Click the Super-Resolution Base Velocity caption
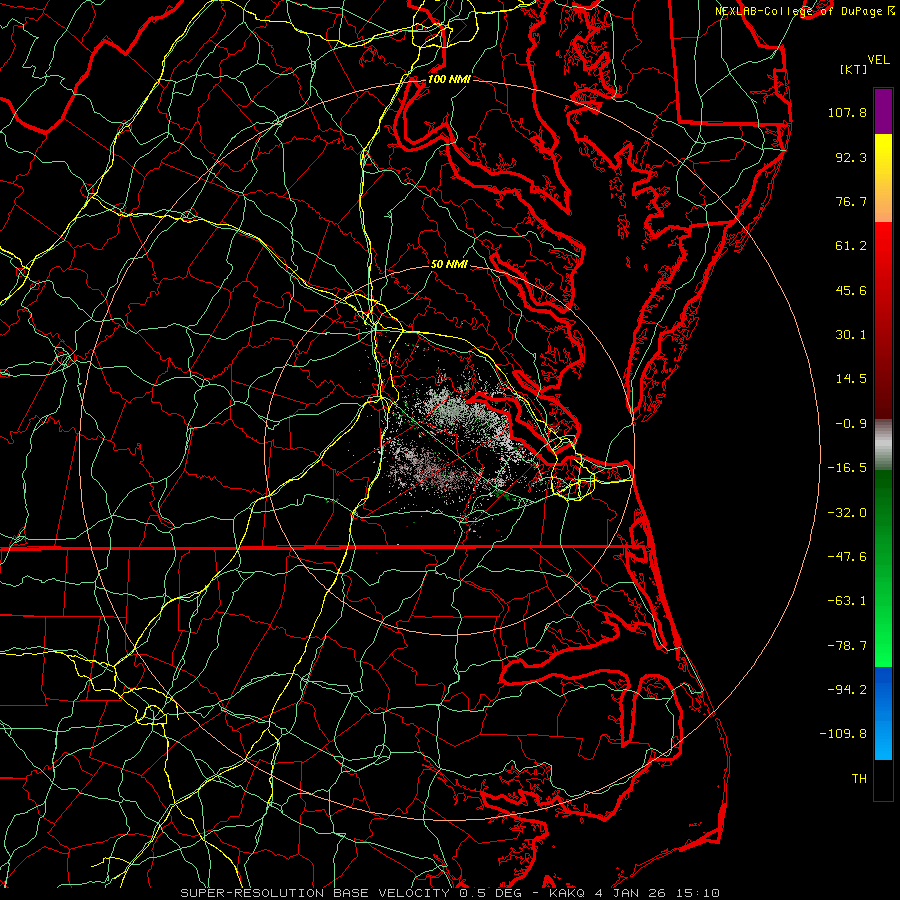Screen dimensions: 900x900 [x=450, y=893]
